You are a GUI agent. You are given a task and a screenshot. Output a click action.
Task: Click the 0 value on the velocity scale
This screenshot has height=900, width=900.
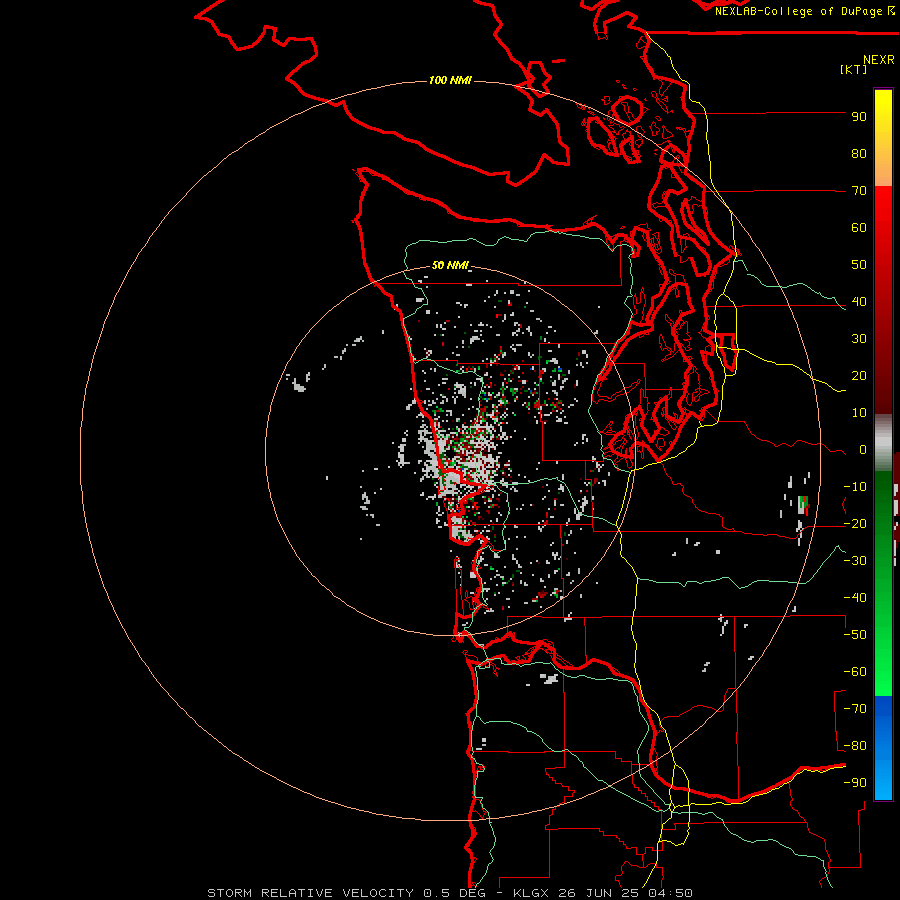click(x=863, y=450)
